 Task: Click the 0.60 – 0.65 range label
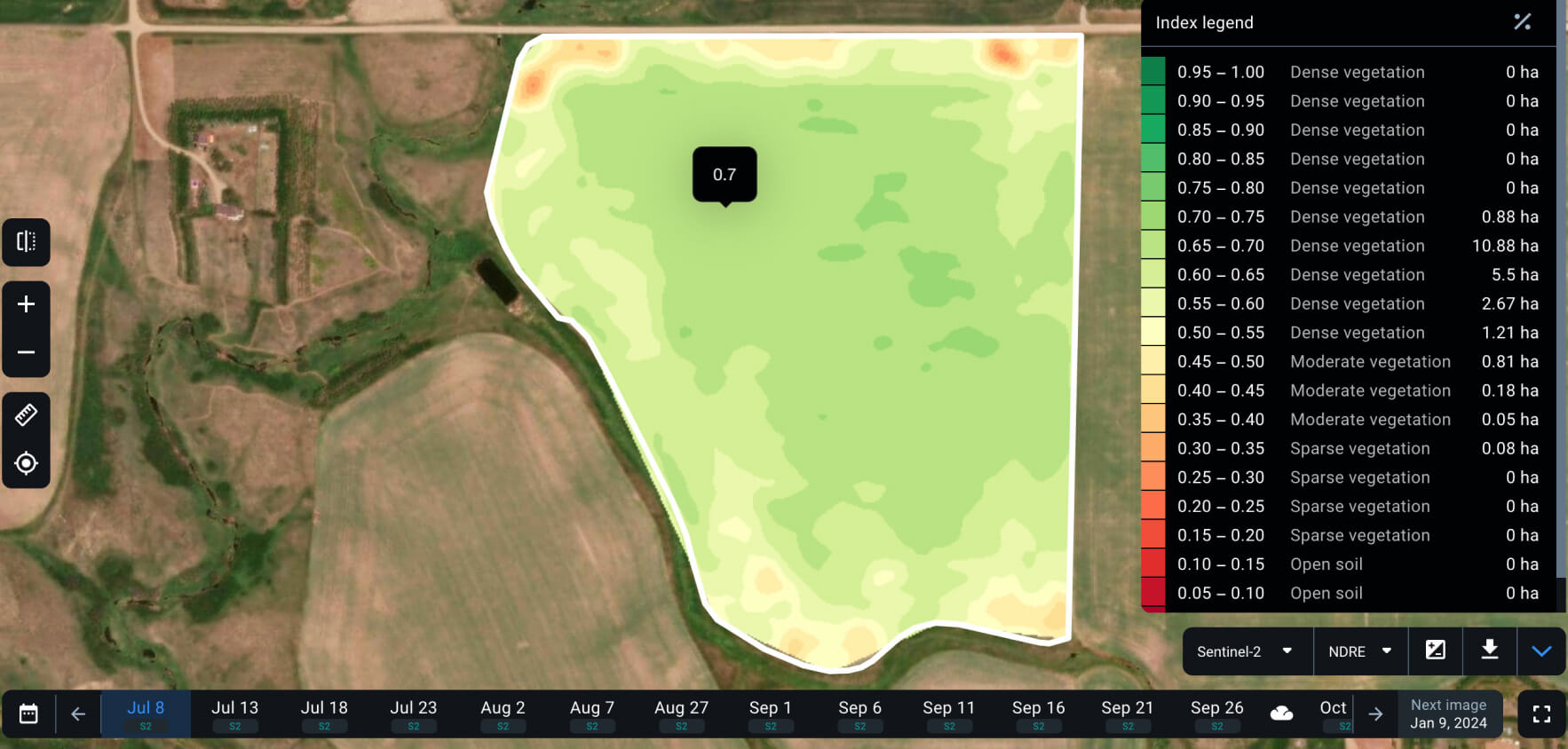[x=1221, y=275]
